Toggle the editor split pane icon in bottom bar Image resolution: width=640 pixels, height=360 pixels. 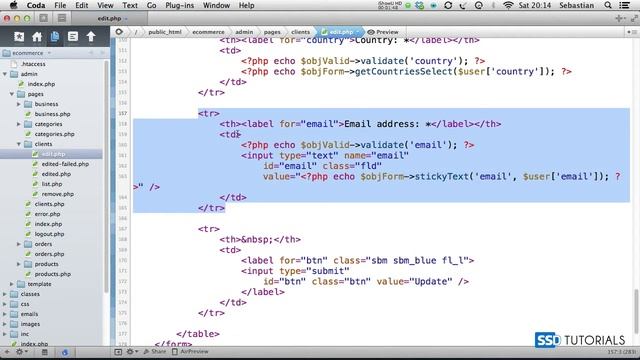click(x=118, y=351)
